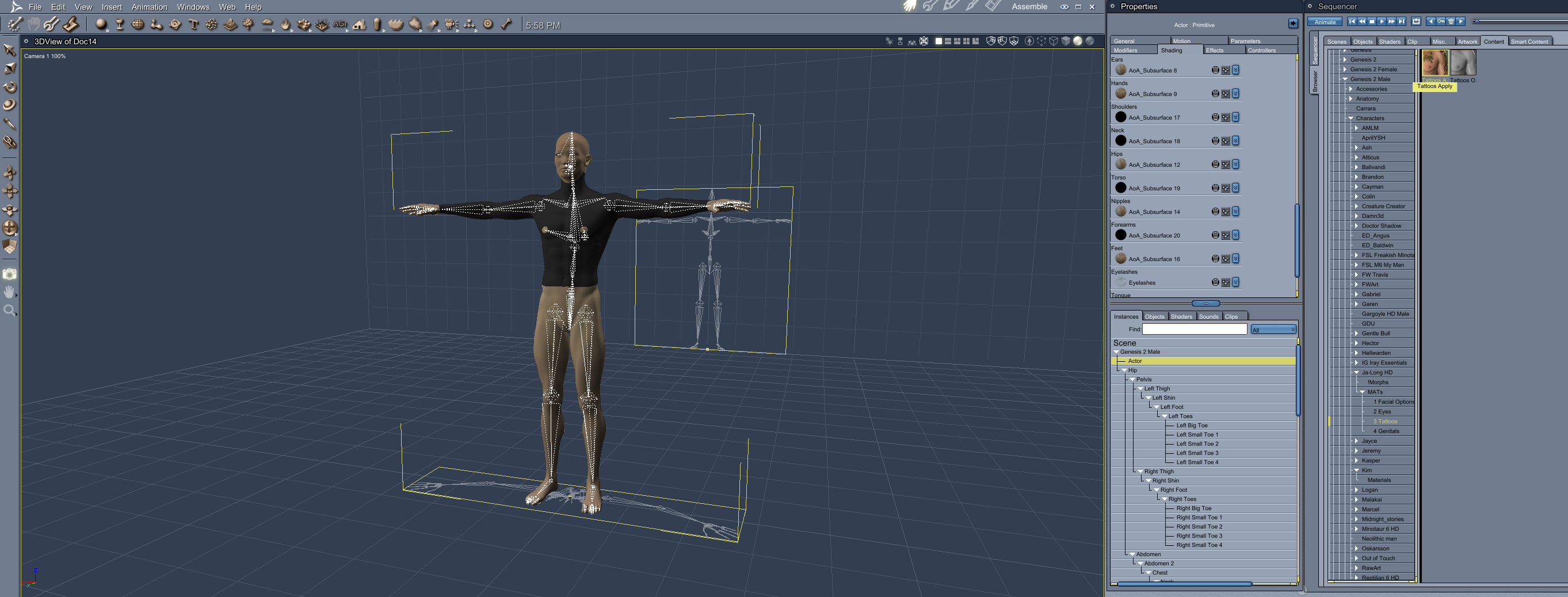Click the AGr toolbar icon
Viewport: 1568px width, 597px height.
click(x=340, y=24)
